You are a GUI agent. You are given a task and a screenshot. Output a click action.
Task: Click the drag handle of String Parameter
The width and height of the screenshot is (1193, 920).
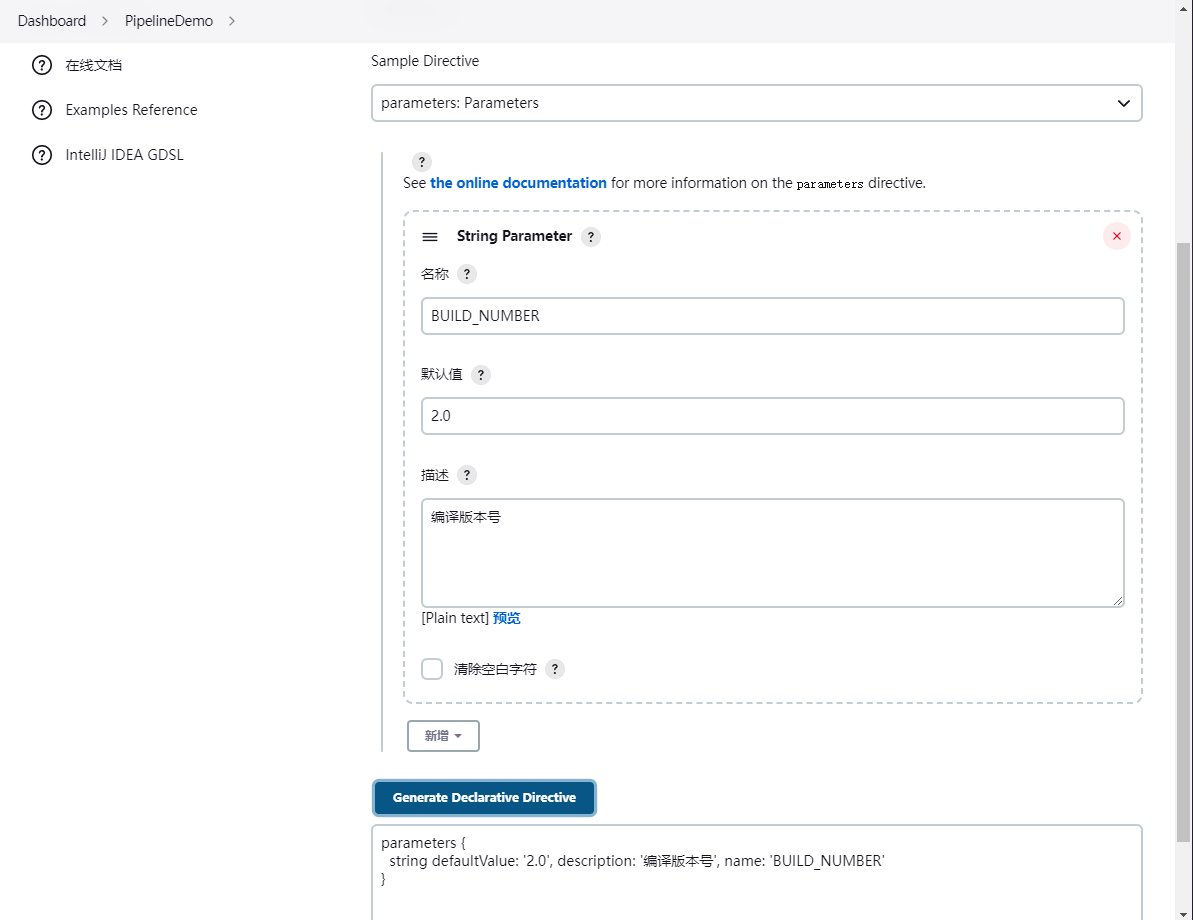click(430, 237)
